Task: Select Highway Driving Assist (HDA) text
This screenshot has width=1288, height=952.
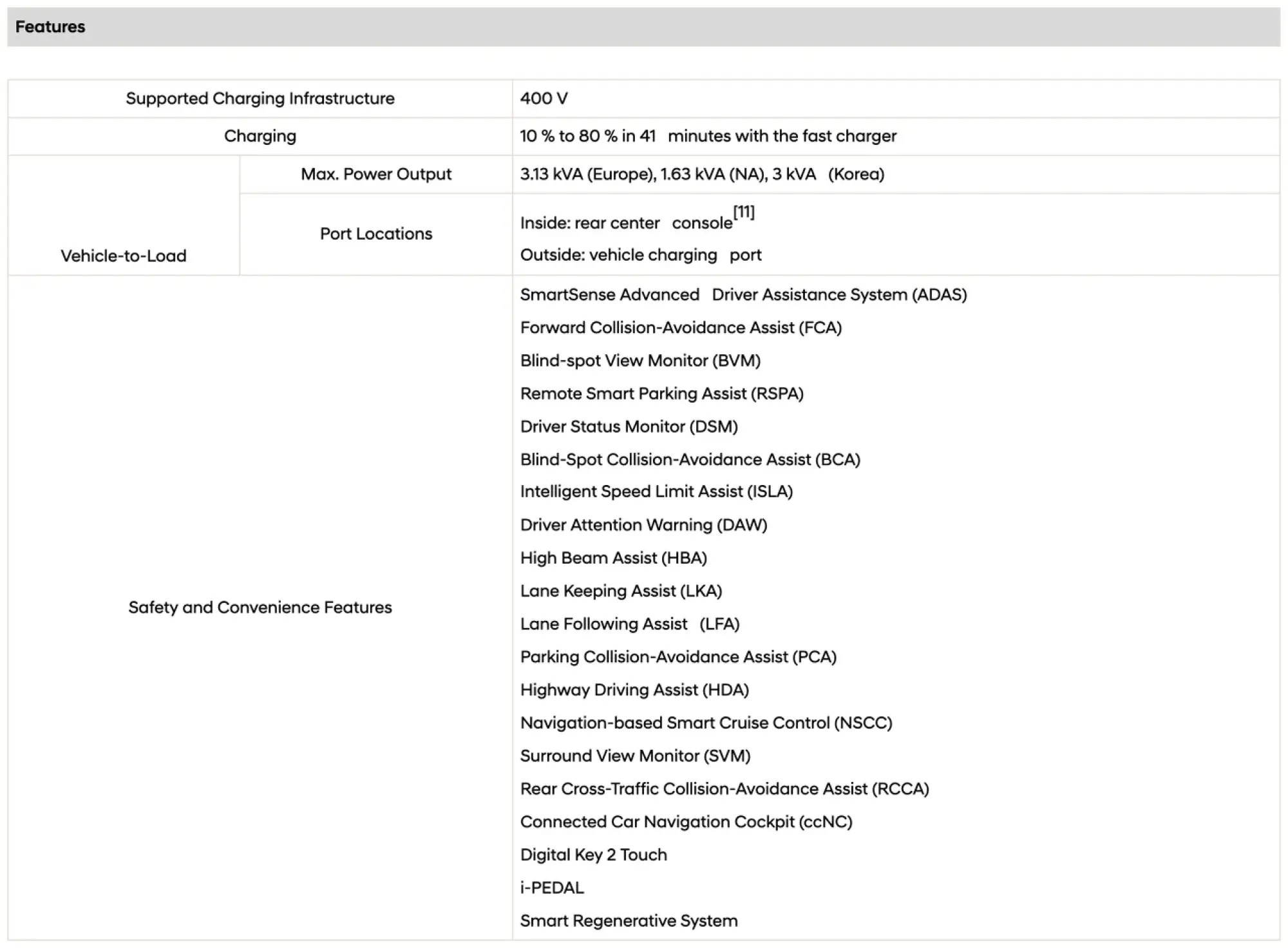Action: pyautogui.click(x=634, y=690)
